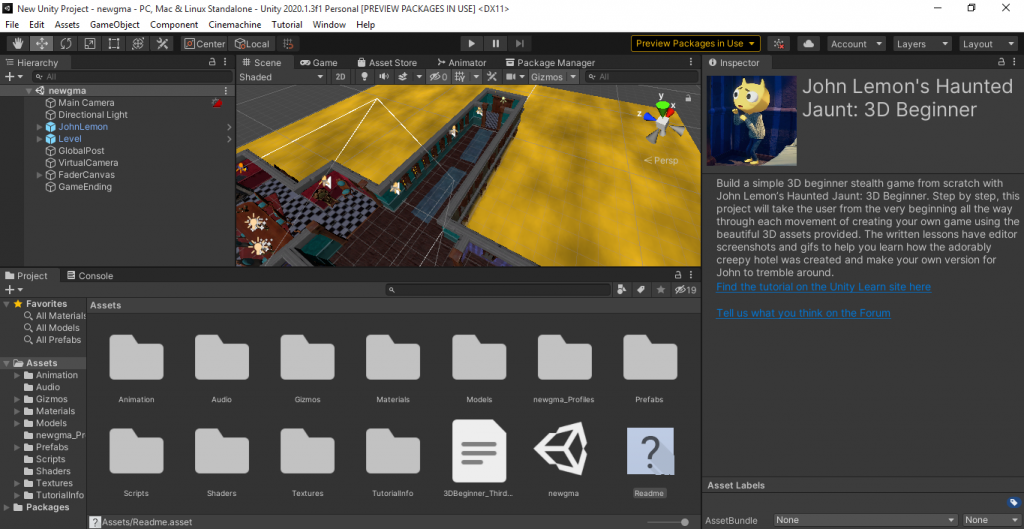The height and width of the screenshot is (529, 1024).
Task: Open the Layers dropdown
Action: point(922,44)
